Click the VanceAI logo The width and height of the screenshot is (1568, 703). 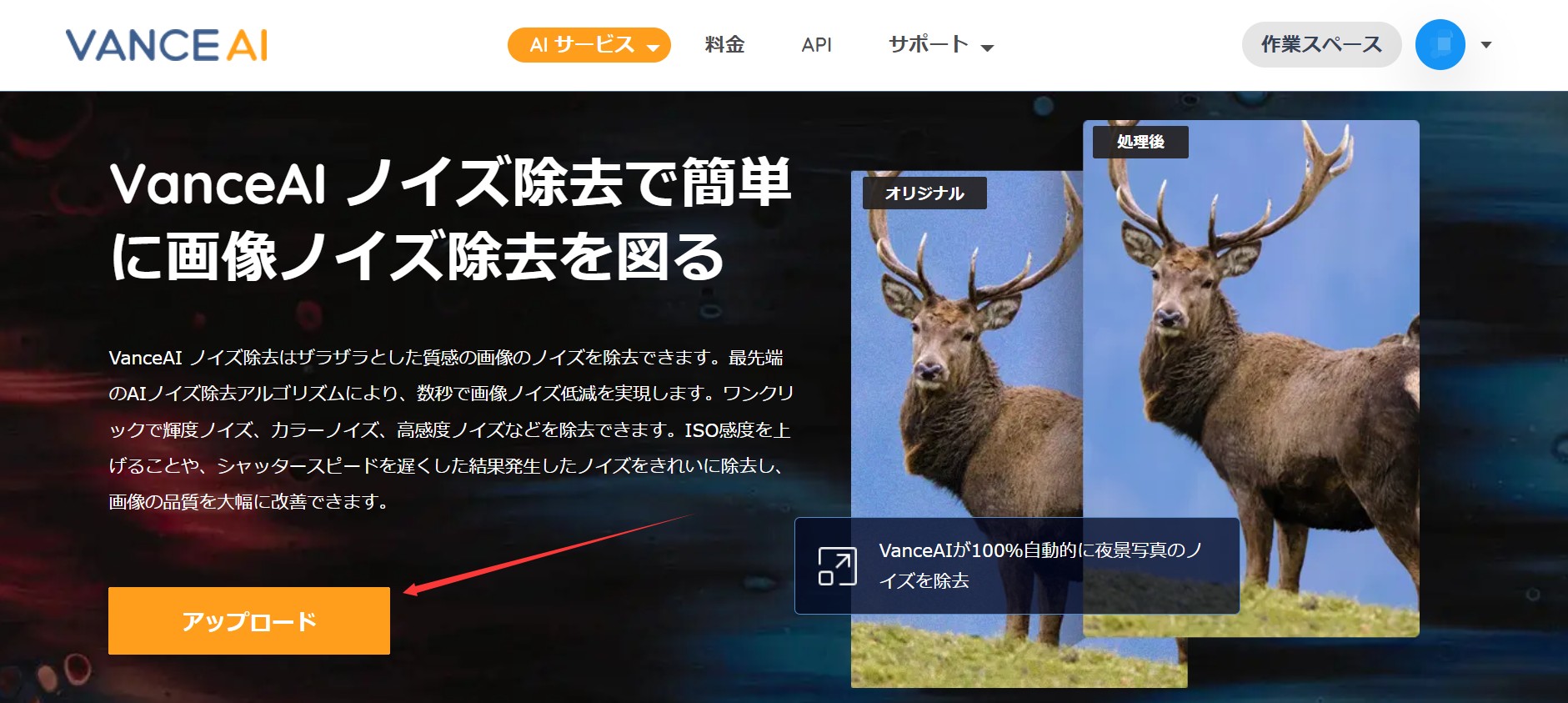(x=167, y=45)
